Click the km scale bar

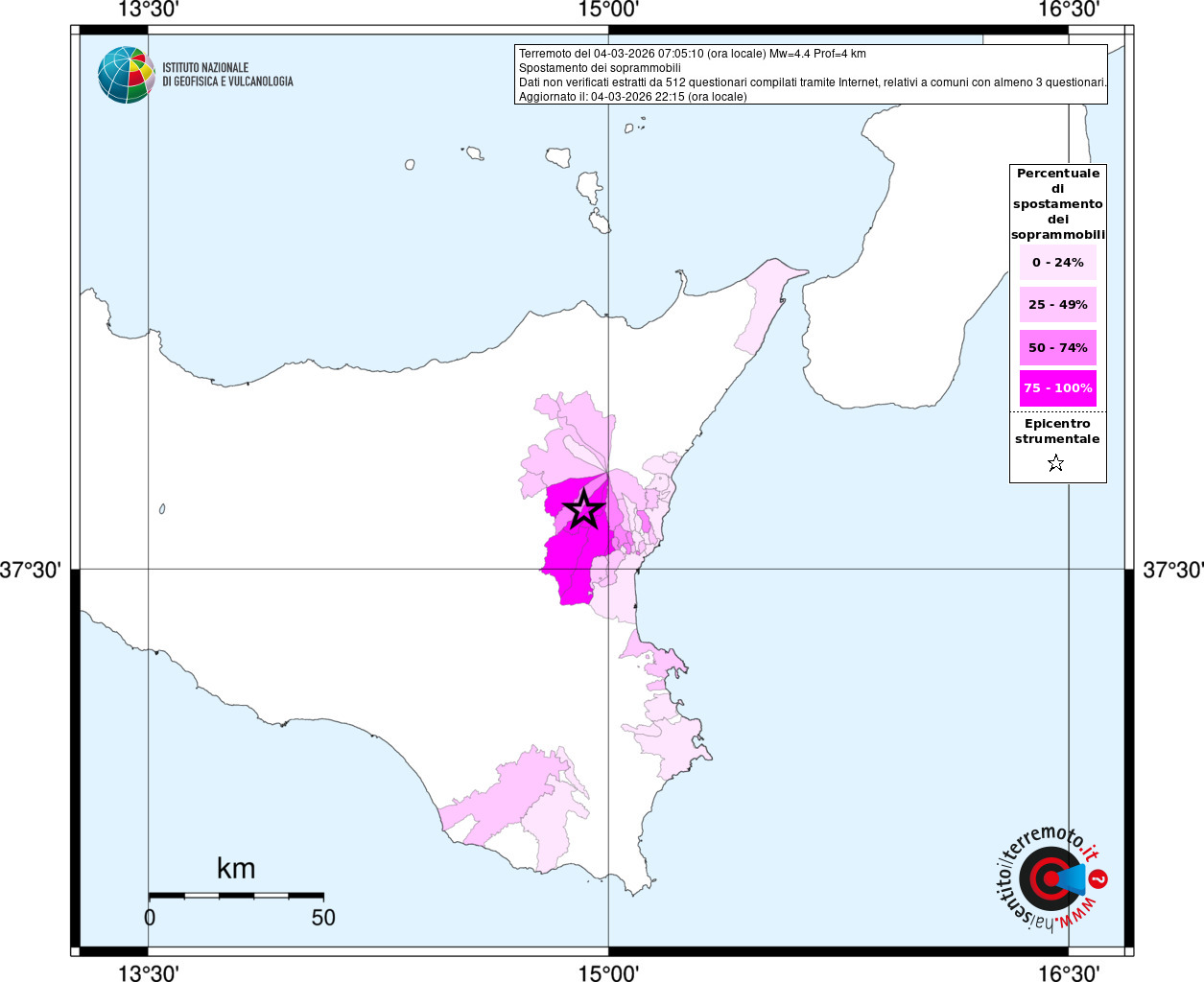pyautogui.click(x=236, y=896)
